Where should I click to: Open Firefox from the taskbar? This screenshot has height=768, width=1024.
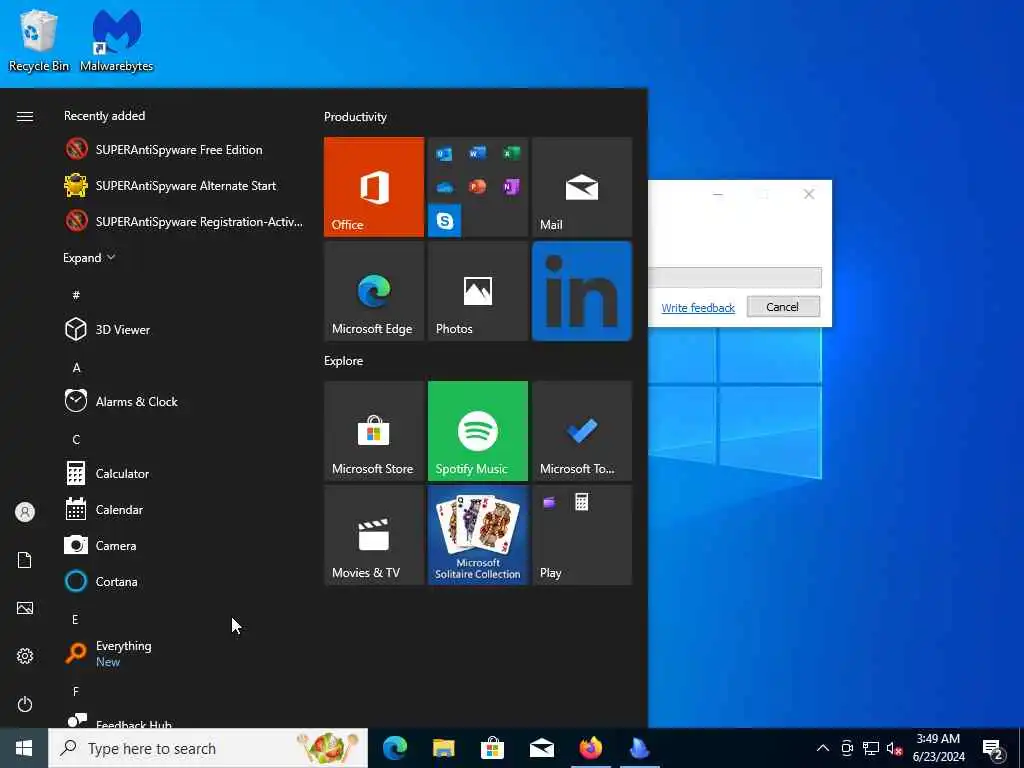click(x=590, y=748)
